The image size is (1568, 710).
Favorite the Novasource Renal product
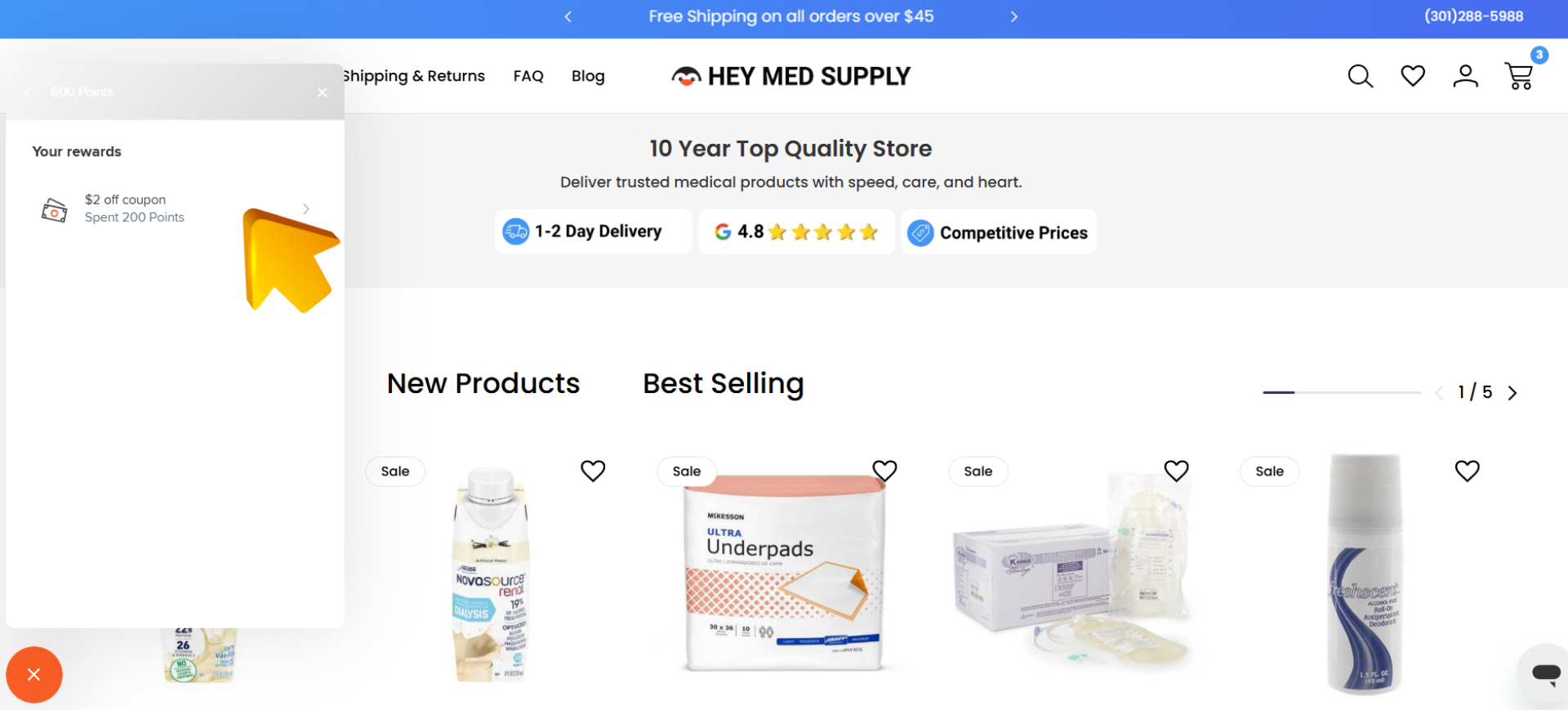[593, 471]
